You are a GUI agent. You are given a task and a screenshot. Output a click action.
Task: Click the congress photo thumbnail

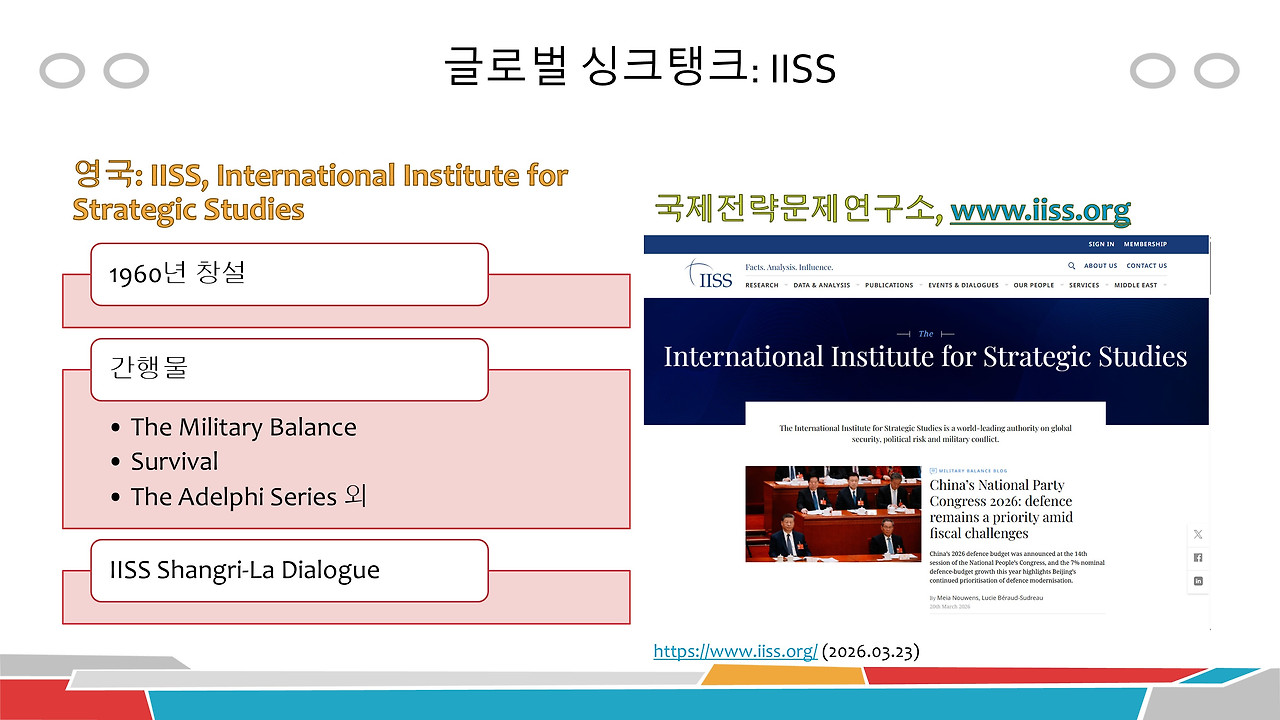pos(833,513)
